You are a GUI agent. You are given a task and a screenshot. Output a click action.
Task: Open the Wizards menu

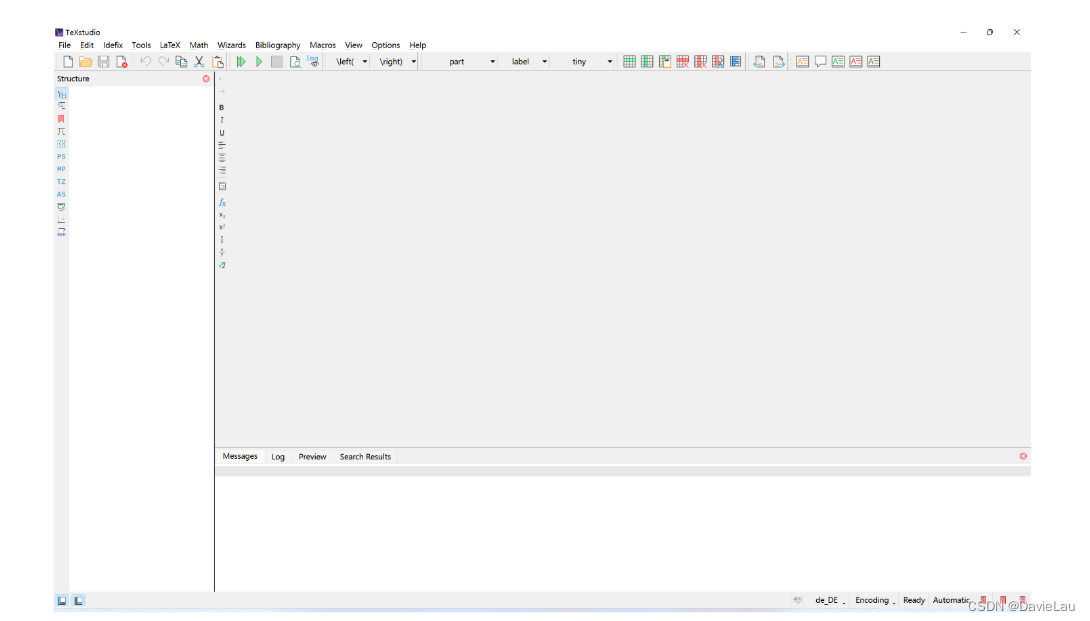point(231,44)
